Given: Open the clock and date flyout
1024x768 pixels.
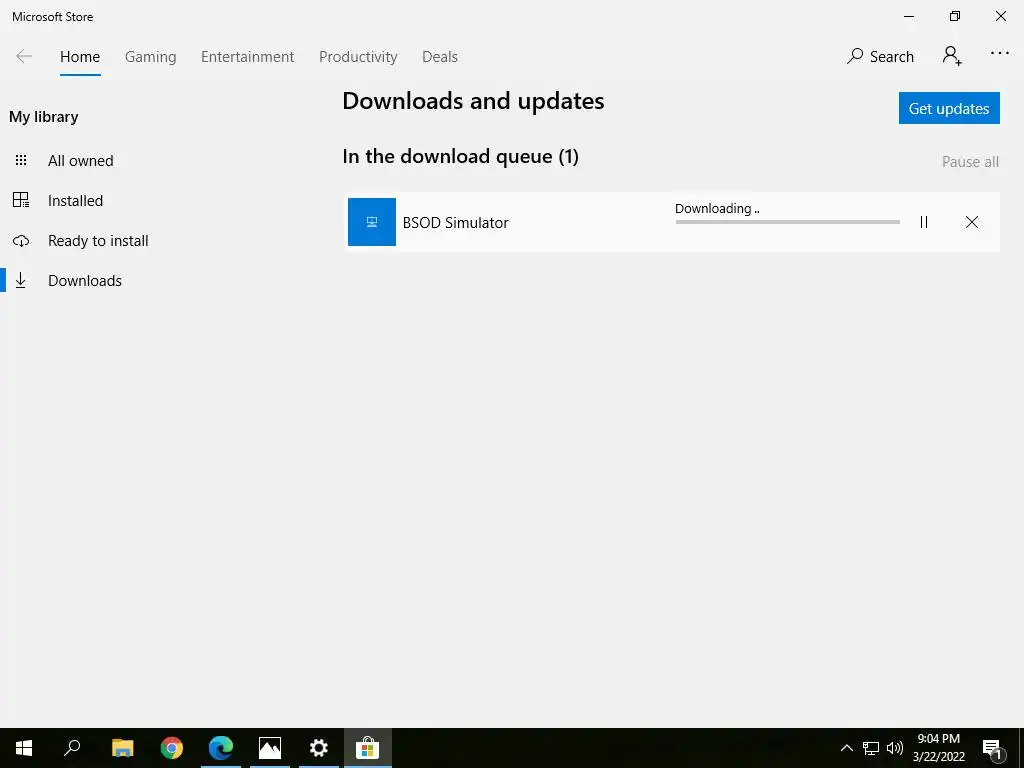Looking at the screenshot, I should coord(938,748).
